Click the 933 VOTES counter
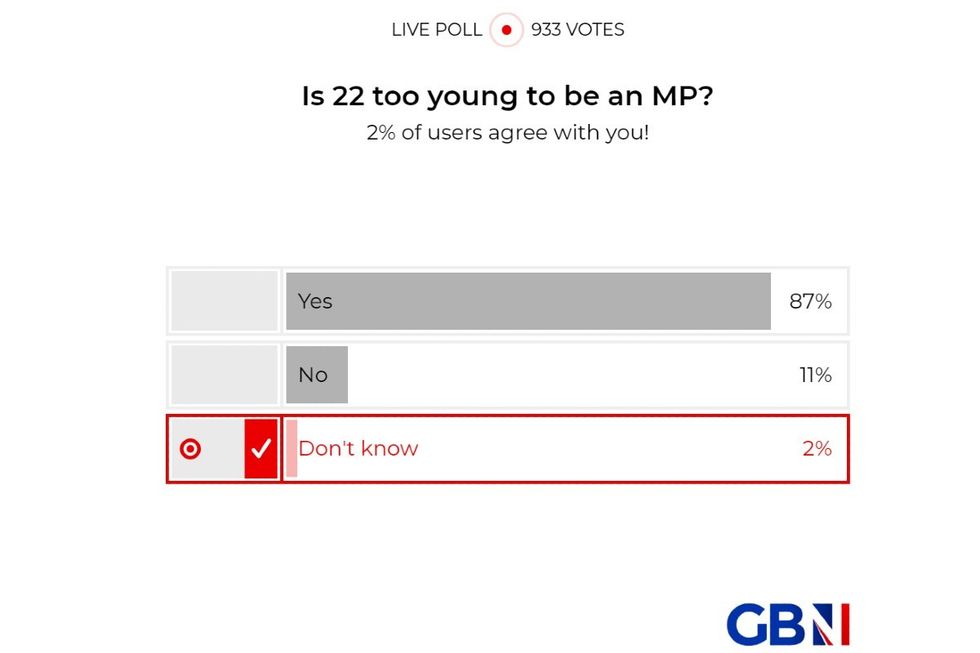The width and height of the screenshot is (980, 653). point(577,30)
